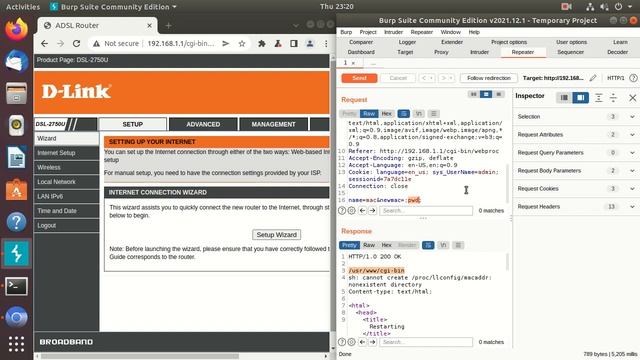Open Ubuntu Software from the dock

(x=16, y=190)
